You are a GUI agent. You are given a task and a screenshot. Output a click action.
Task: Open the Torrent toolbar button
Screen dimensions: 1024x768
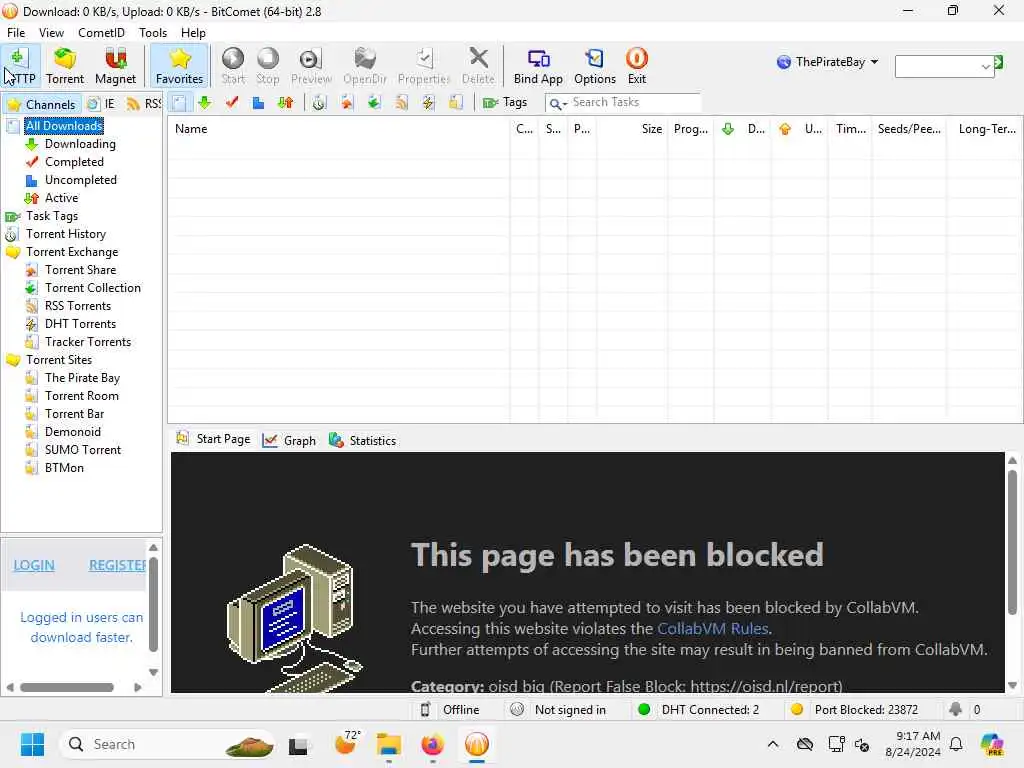coord(65,66)
